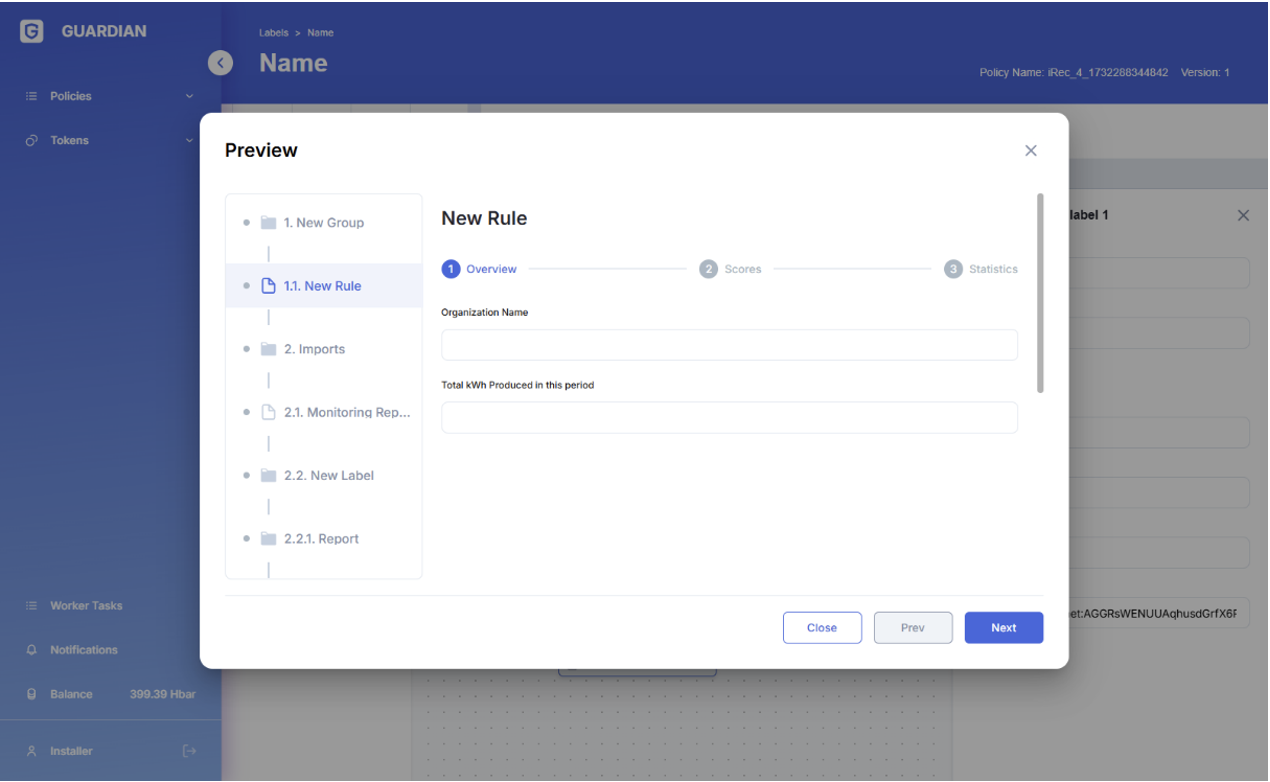This screenshot has width=1270, height=782.
Task: Click the Guardian logo icon
Action: pos(31,31)
